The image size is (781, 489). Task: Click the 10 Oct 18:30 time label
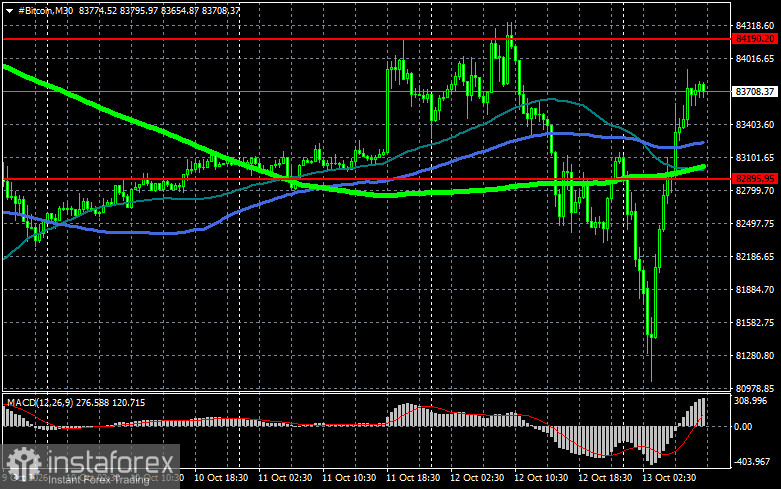click(x=221, y=478)
